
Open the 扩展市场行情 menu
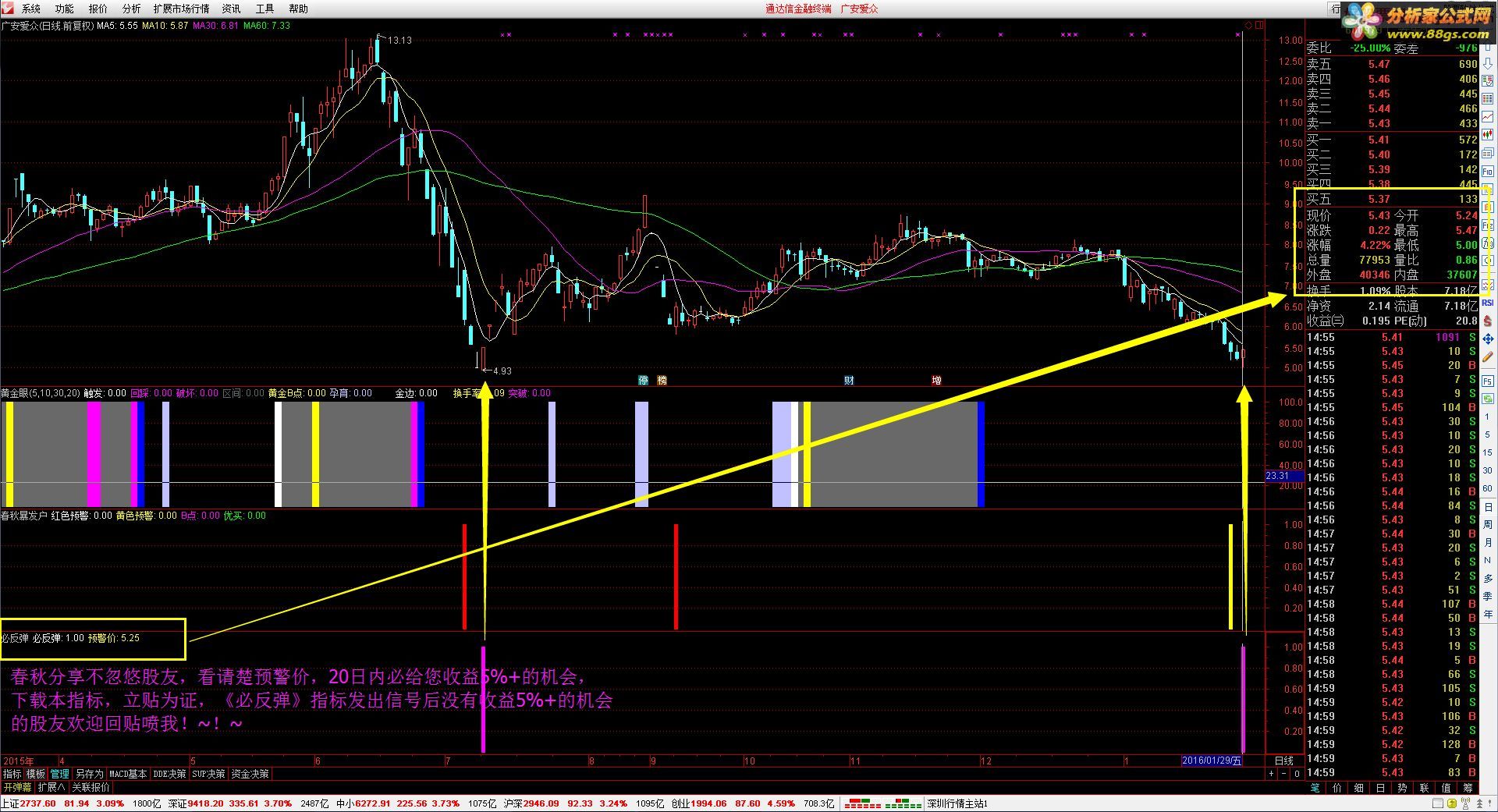(181, 9)
